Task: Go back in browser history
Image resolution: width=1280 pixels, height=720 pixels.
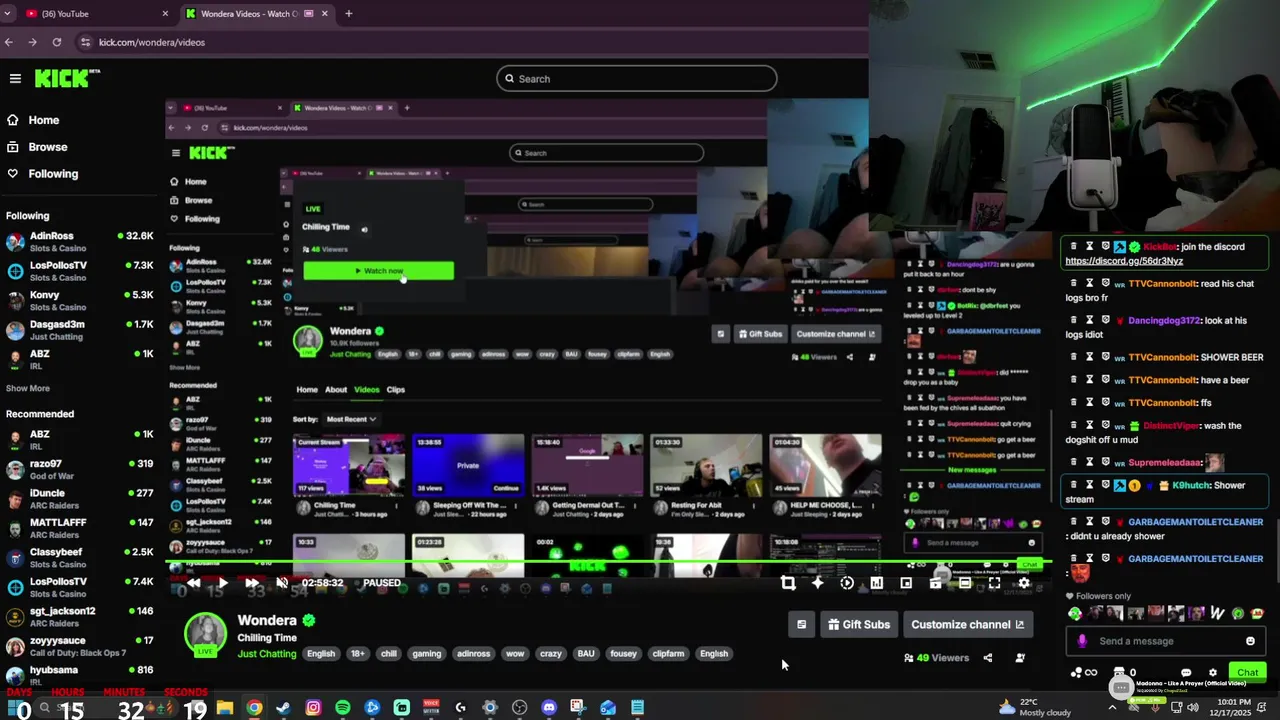Action: pyautogui.click(x=9, y=42)
